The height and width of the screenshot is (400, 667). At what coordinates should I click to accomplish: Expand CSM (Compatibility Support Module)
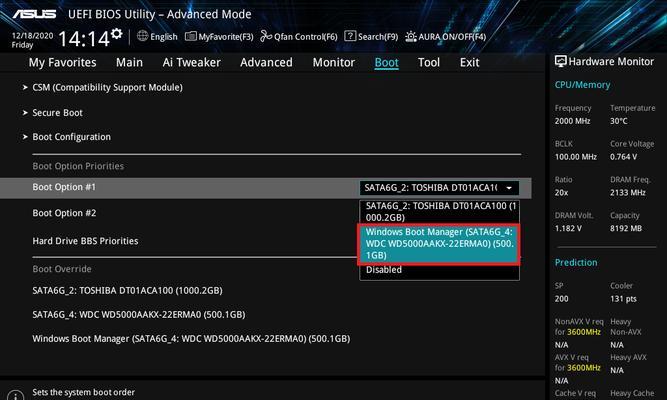pyautogui.click(x=107, y=88)
